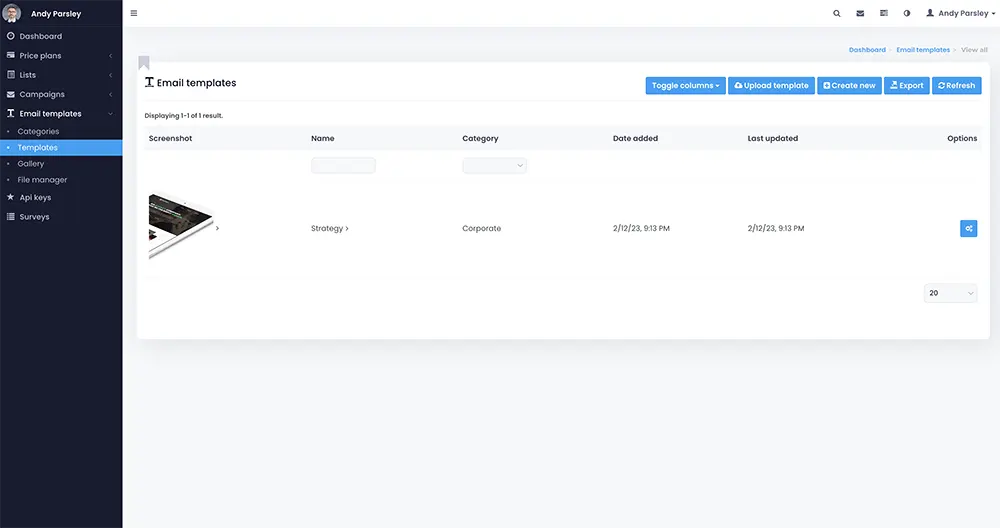Click Category column header

[x=480, y=138]
